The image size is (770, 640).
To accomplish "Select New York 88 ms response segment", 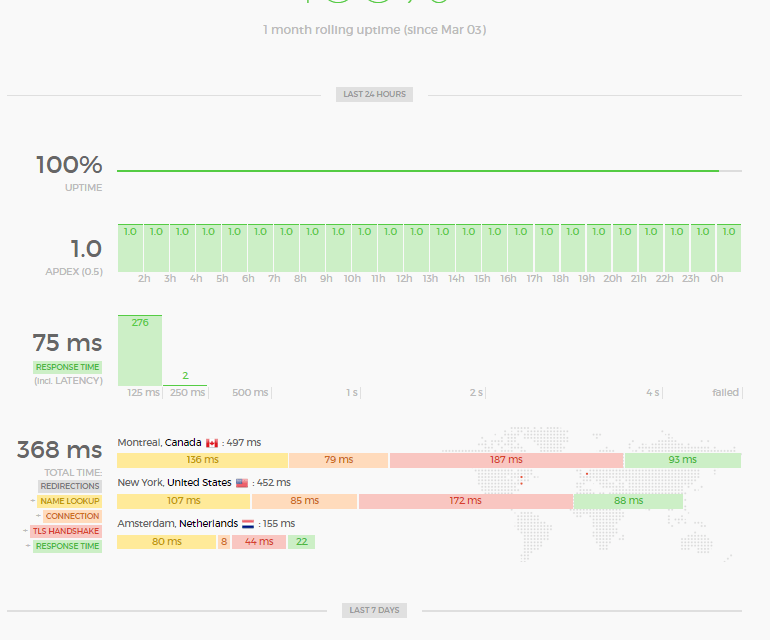I will 628,501.
